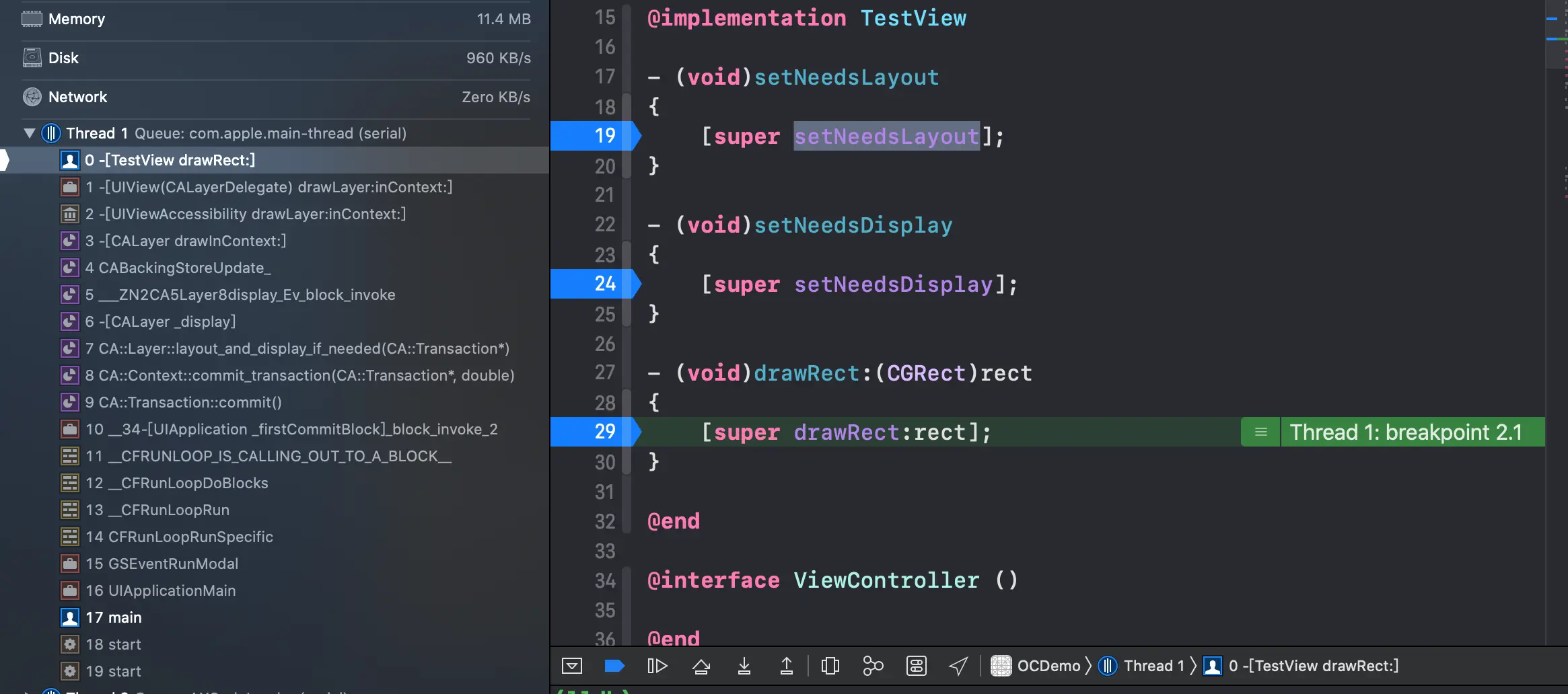Viewport: 1568px width, 694px height.
Task: Click the Disk drive icon
Action: tap(32, 59)
